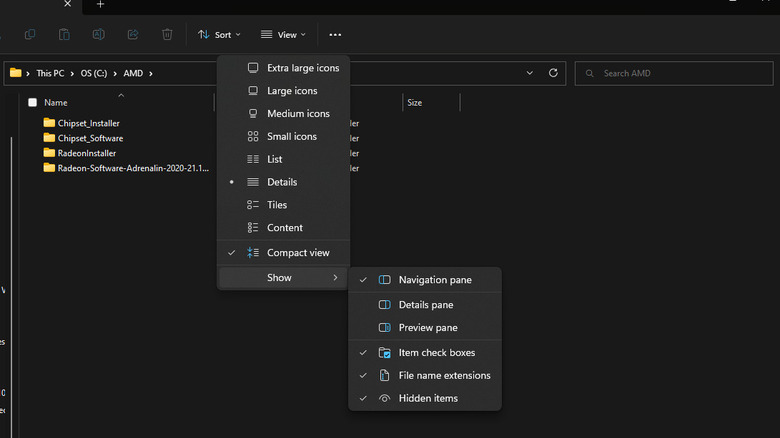The width and height of the screenshot is (780, 438).
Task: Expand the View dropdown menu
Action: point(283,35)
